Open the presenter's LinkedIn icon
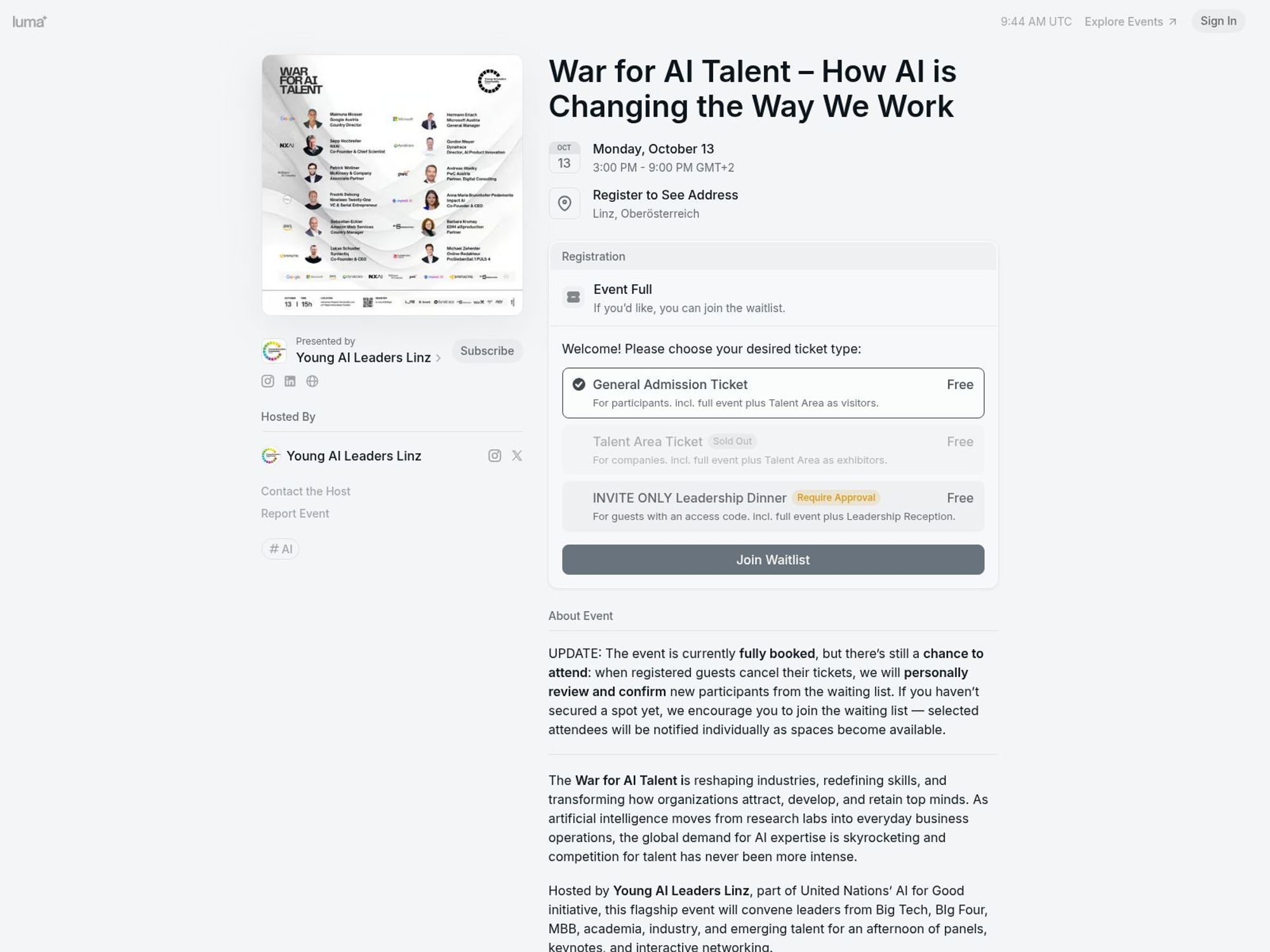1270x952 pixels. pos(290,381)
